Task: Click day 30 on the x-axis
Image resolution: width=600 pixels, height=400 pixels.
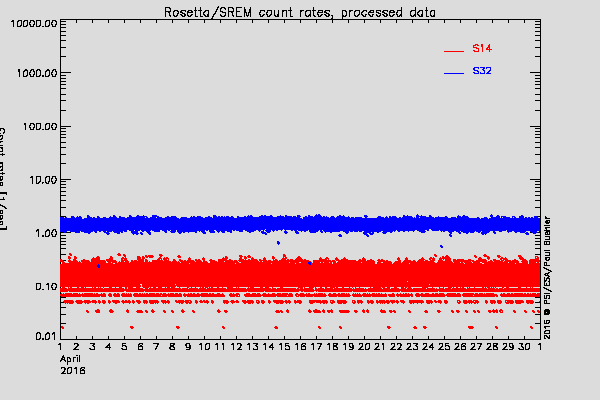Action: [524, 347]
